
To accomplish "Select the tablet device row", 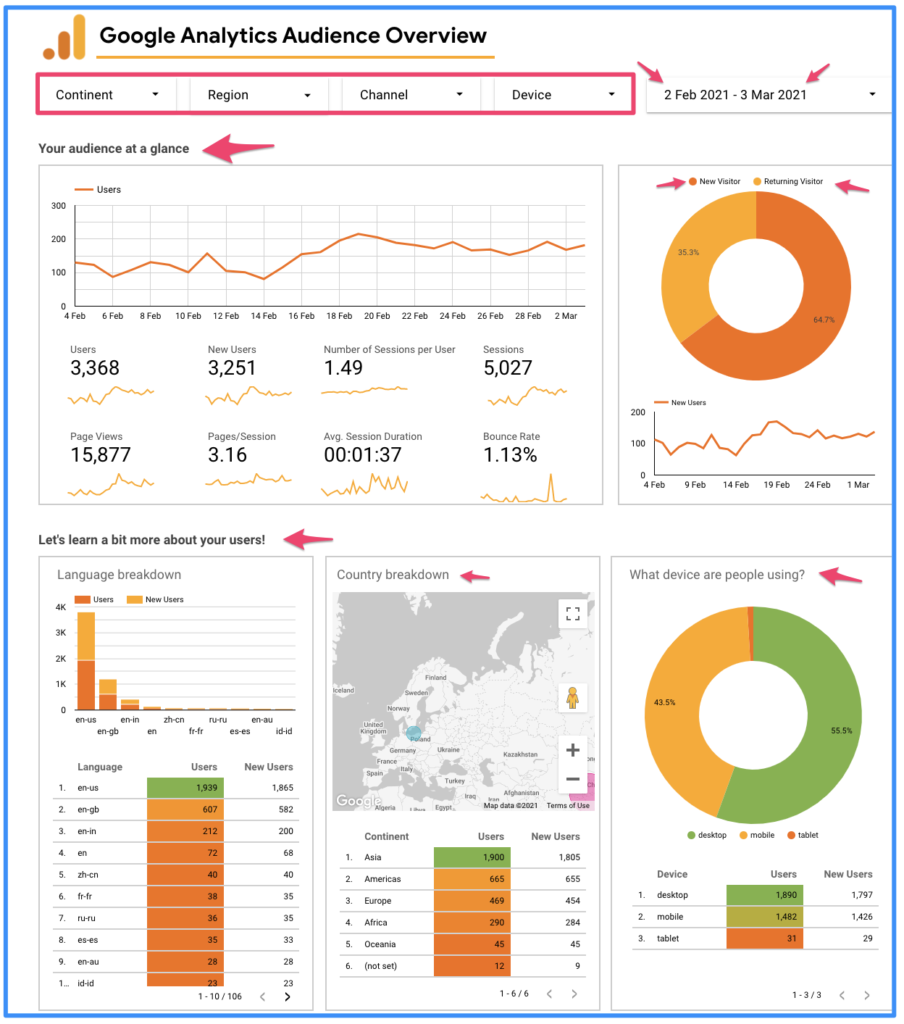I will click(755, 938).
